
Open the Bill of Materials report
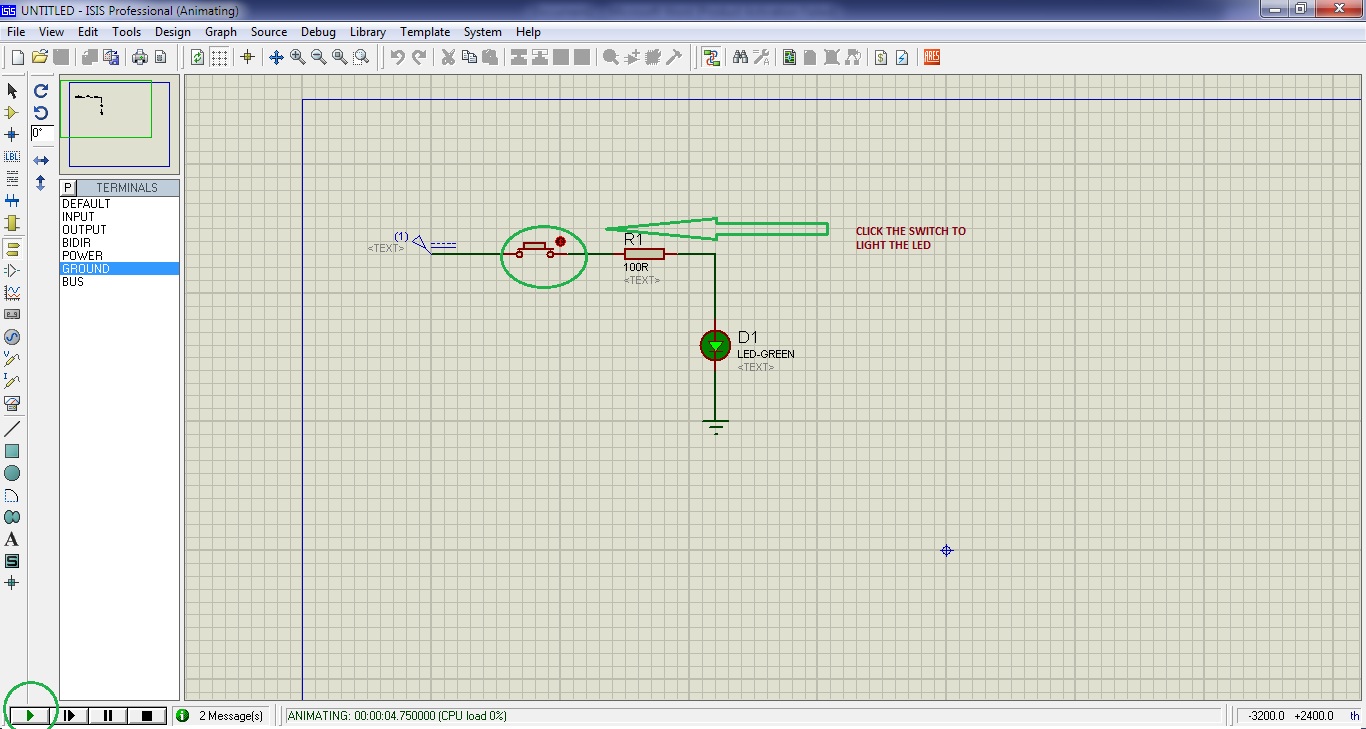[880, 57]
